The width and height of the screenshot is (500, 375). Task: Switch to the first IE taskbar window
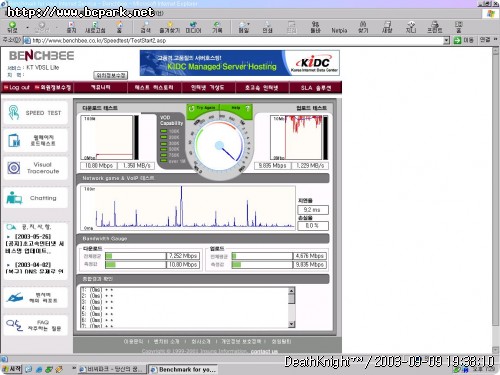coord(111,369)
